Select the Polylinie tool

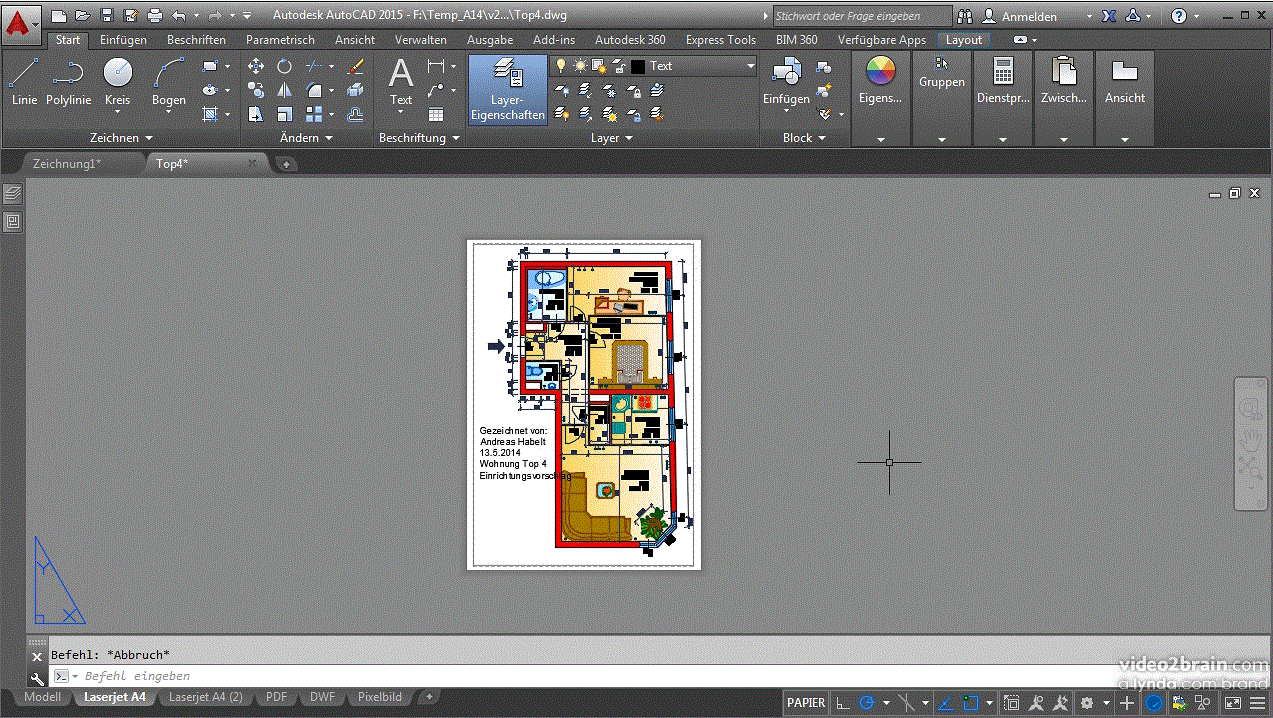coord(68,81)
